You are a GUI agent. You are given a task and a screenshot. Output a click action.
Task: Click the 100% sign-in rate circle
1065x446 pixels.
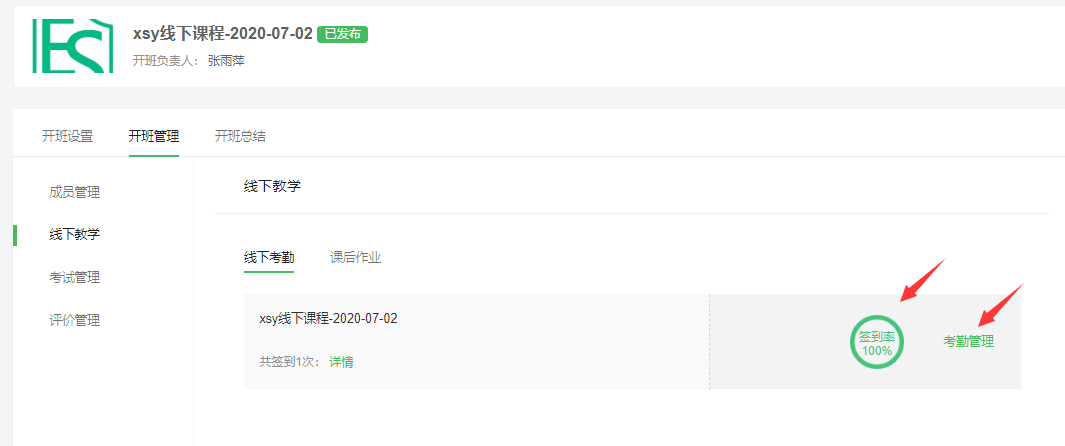click(876, 343)
